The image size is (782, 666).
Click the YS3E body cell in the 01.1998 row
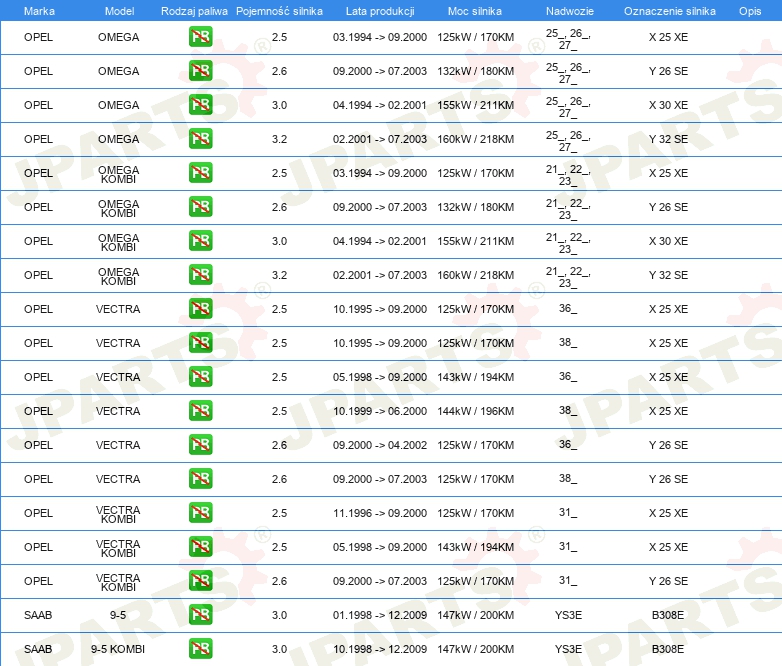pyautogui.click(x=568, y=615)
